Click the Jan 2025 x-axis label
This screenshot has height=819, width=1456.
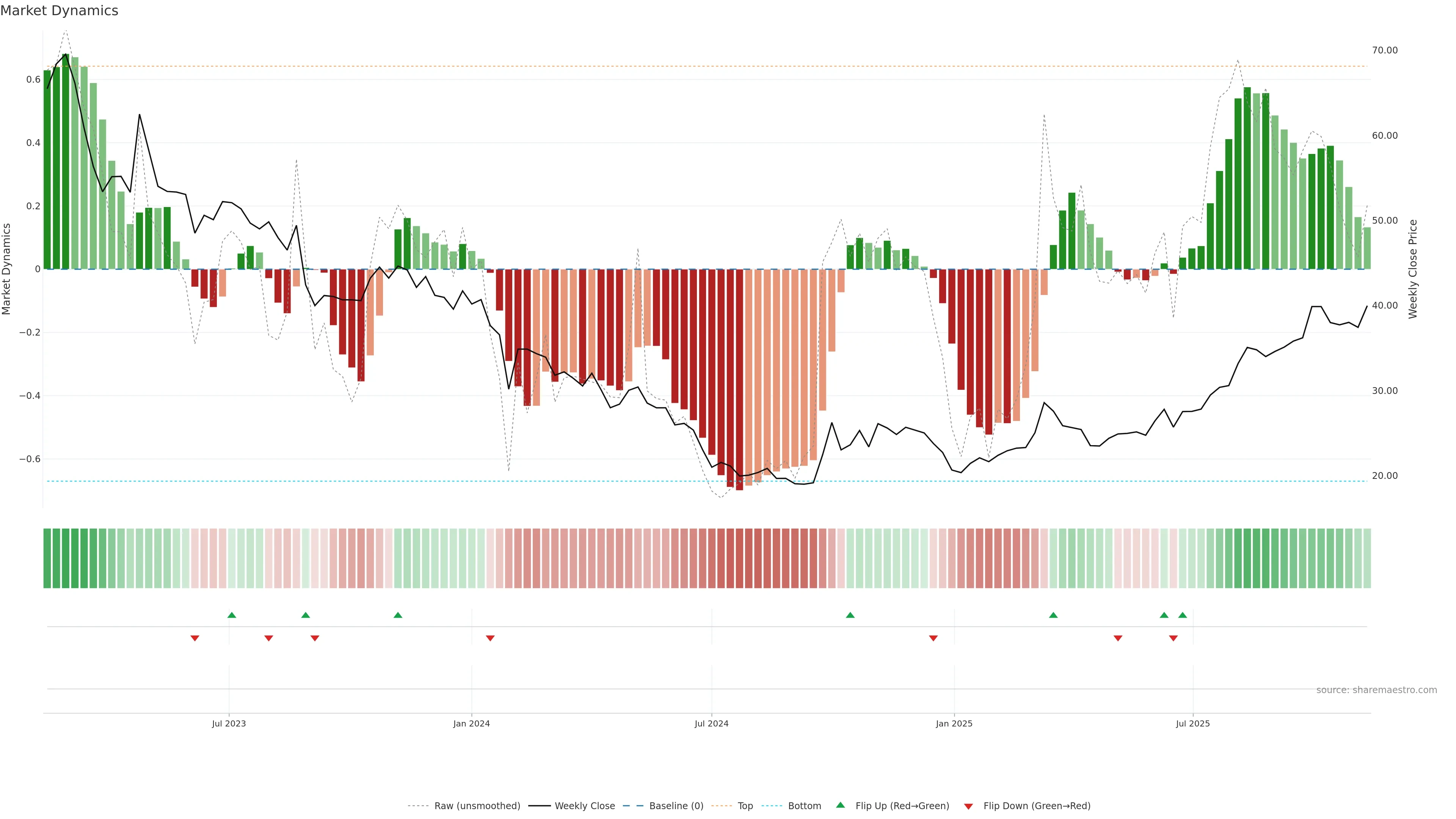tap(954, 723)
